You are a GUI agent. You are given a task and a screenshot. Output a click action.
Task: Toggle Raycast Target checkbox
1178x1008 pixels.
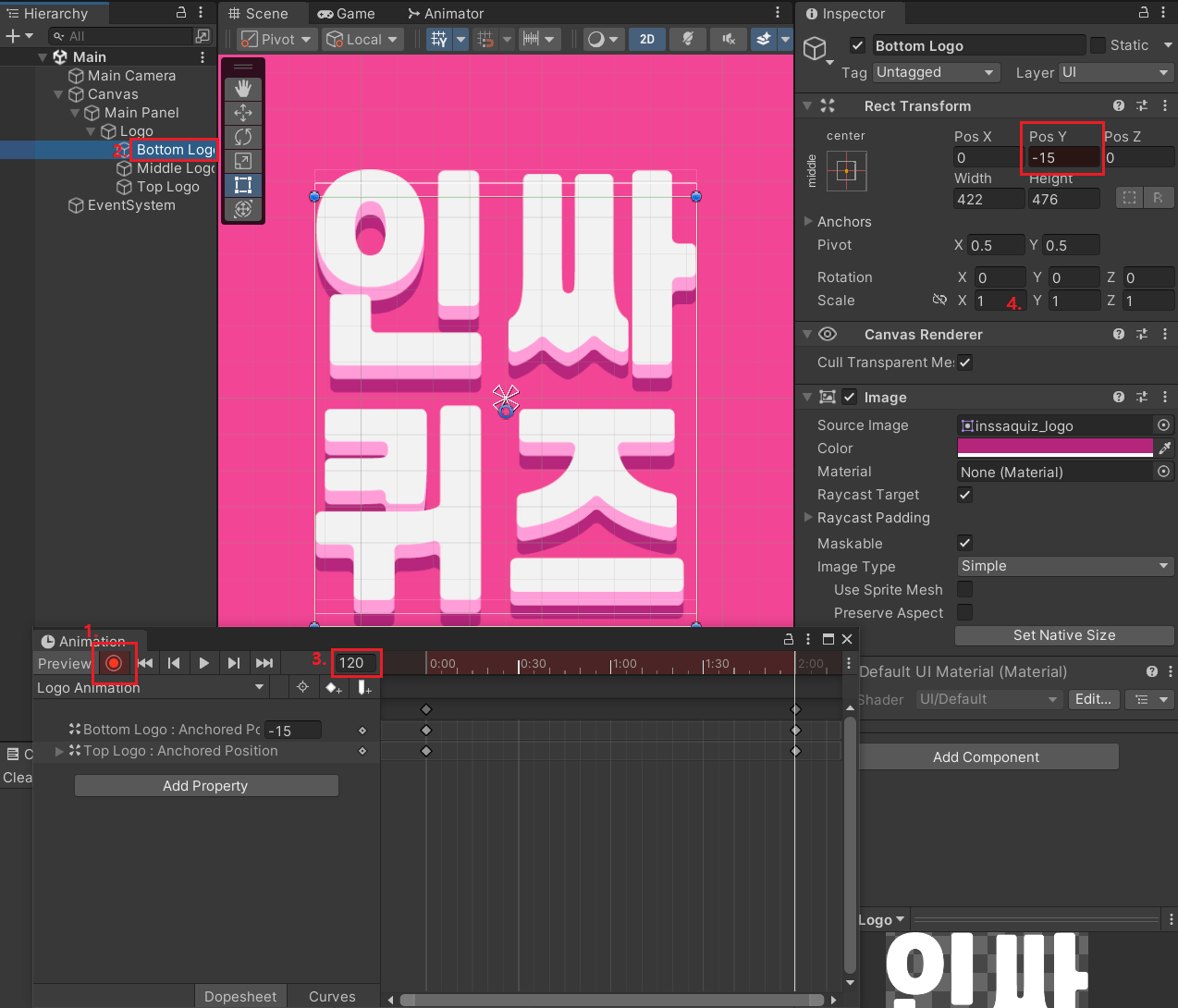point(964,495)
